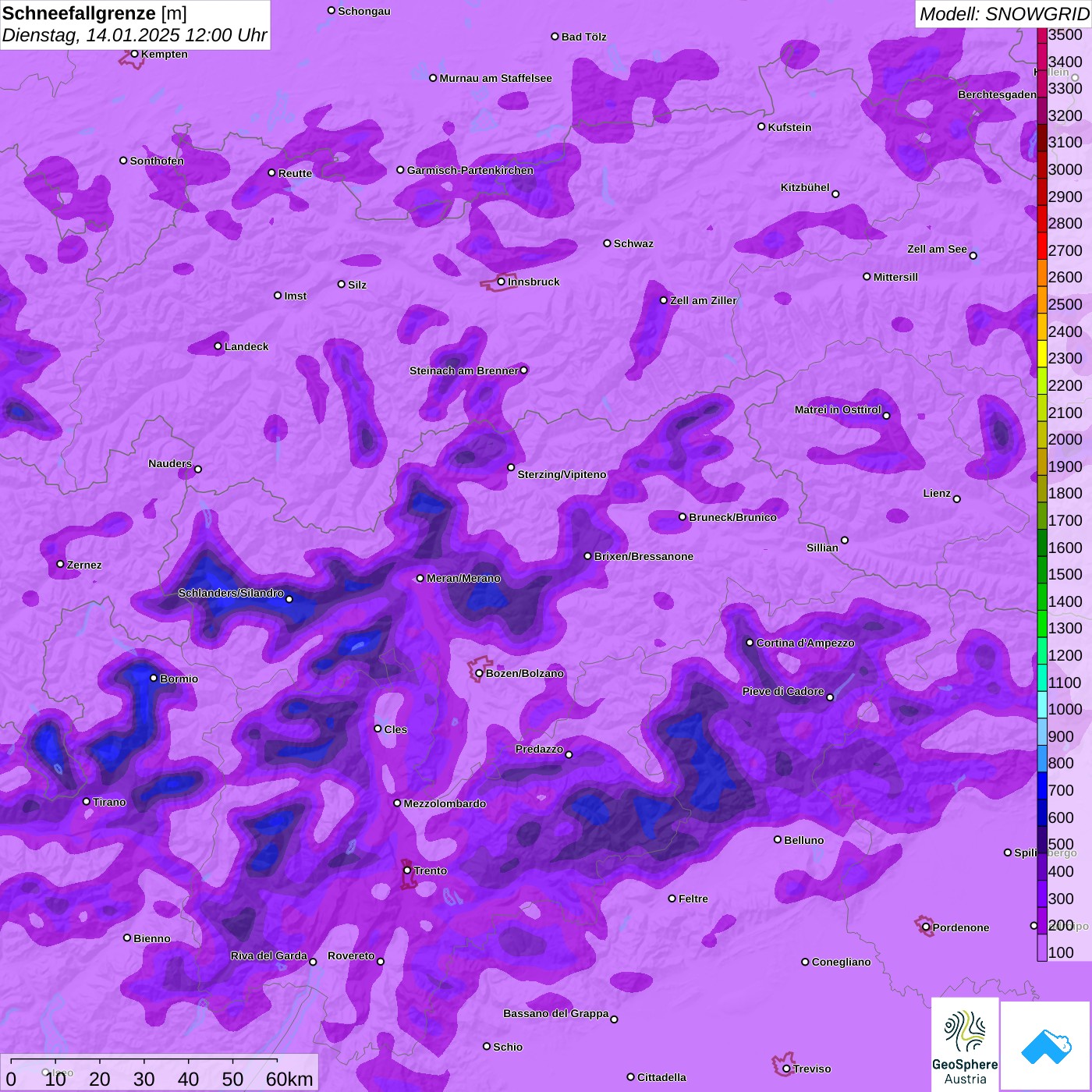The height and width of the screenshot is (1092, 1092).
Task: Click the Cles location dot
Action: [378, 729]
